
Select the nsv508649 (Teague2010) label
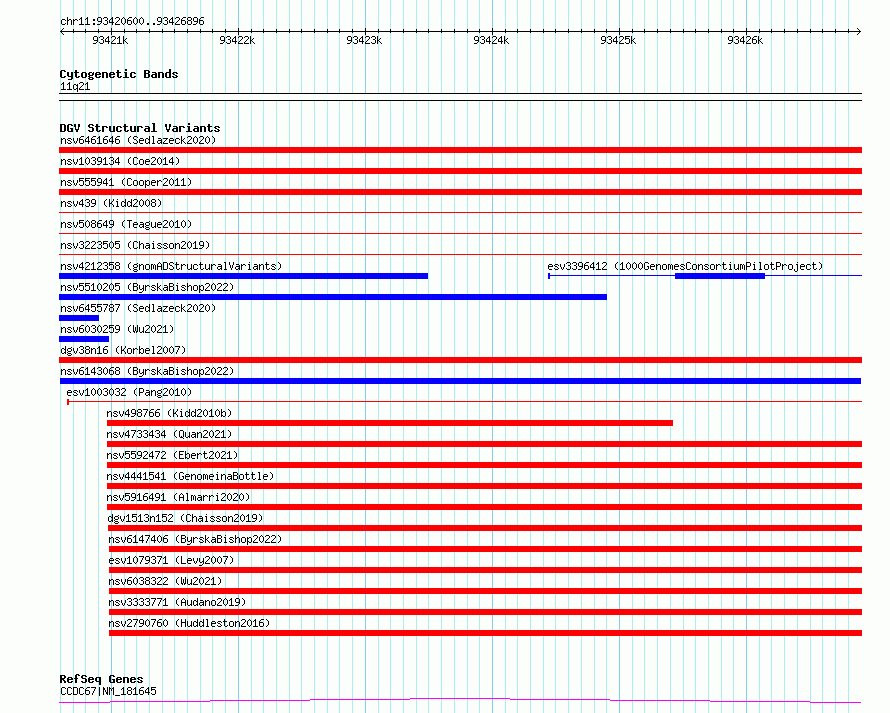(x=126, y=224)
